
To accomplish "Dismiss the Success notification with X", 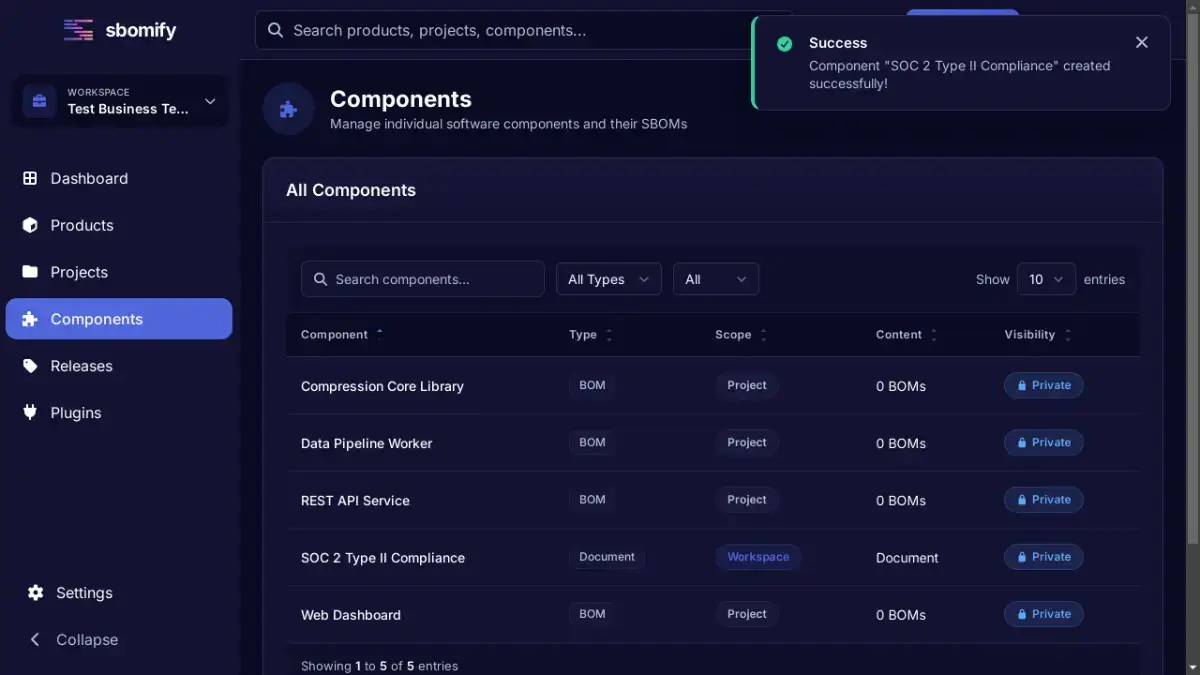I will click(x=1142, y=42).
